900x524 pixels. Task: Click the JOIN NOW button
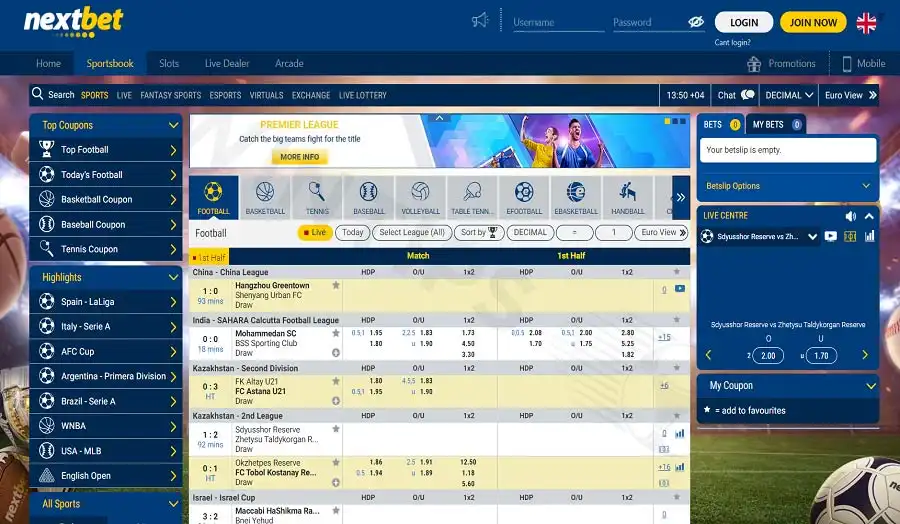813,22
